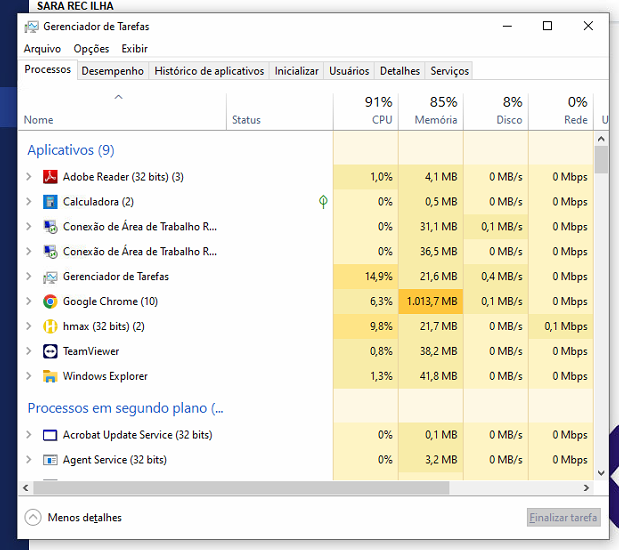This screenshot has width=619, height=550.
Task: Click the Calculadora app icon
Action: [51, 202]
